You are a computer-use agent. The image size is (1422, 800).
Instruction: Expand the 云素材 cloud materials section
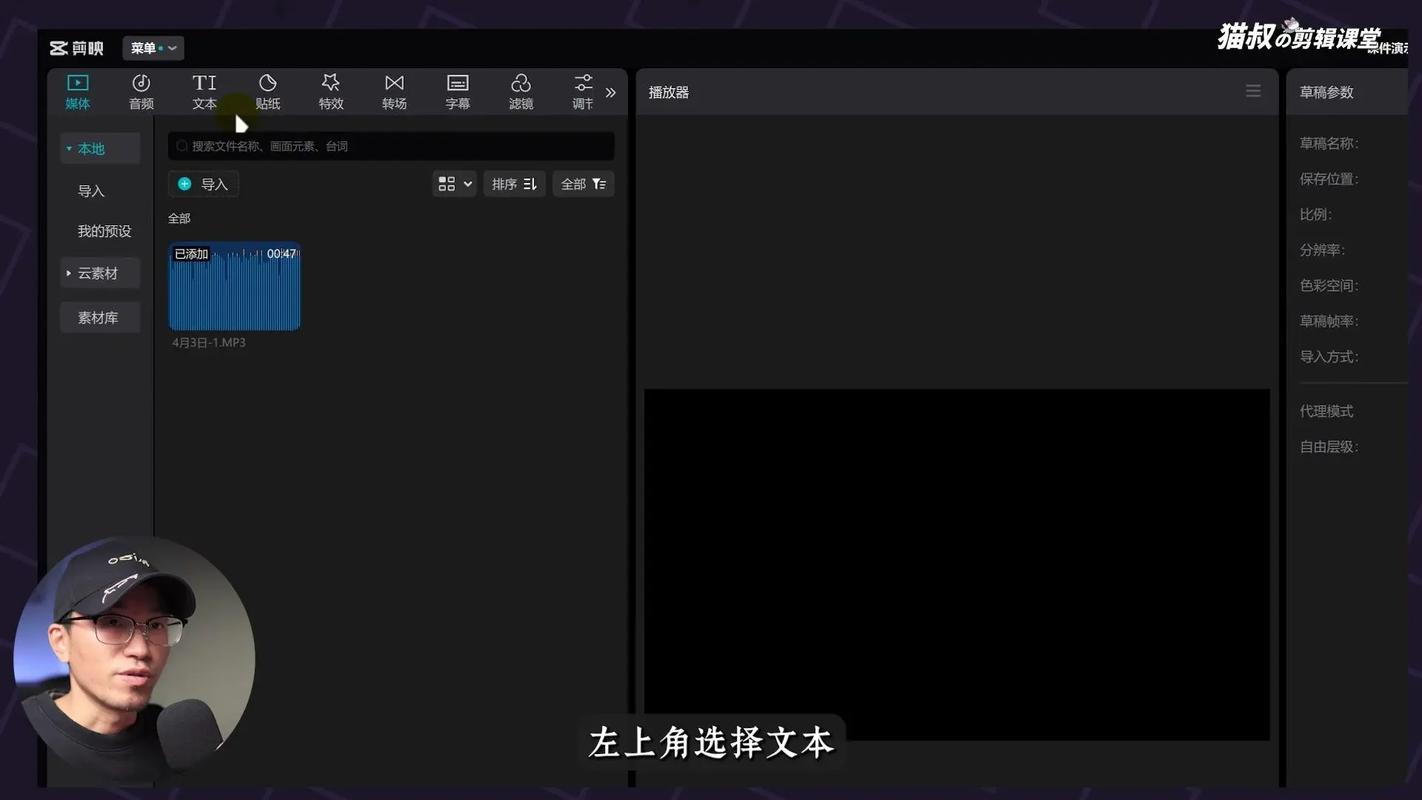click(99, 272)
